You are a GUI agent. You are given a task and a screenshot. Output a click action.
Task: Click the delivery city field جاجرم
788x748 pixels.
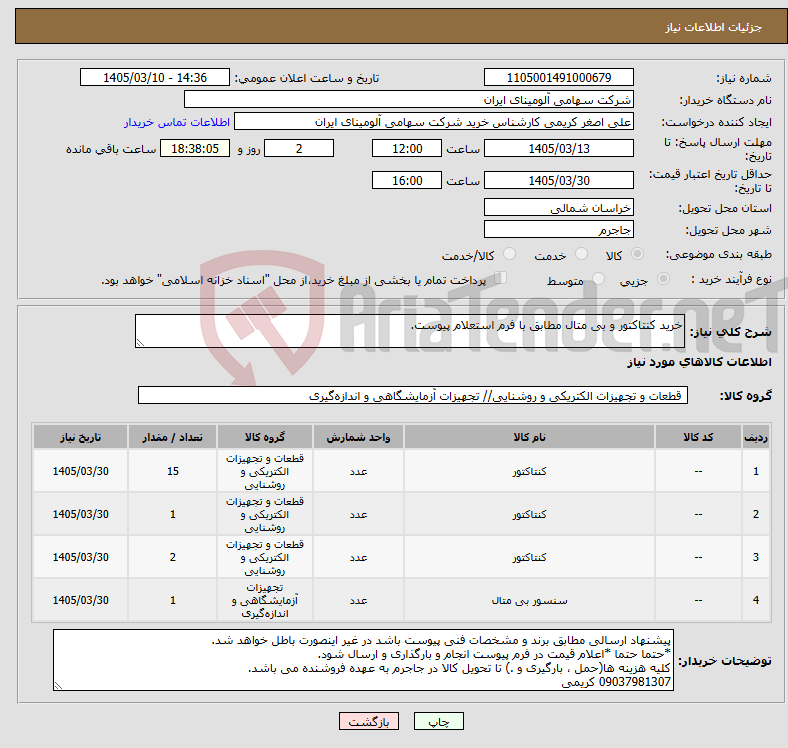coord(558,229)
